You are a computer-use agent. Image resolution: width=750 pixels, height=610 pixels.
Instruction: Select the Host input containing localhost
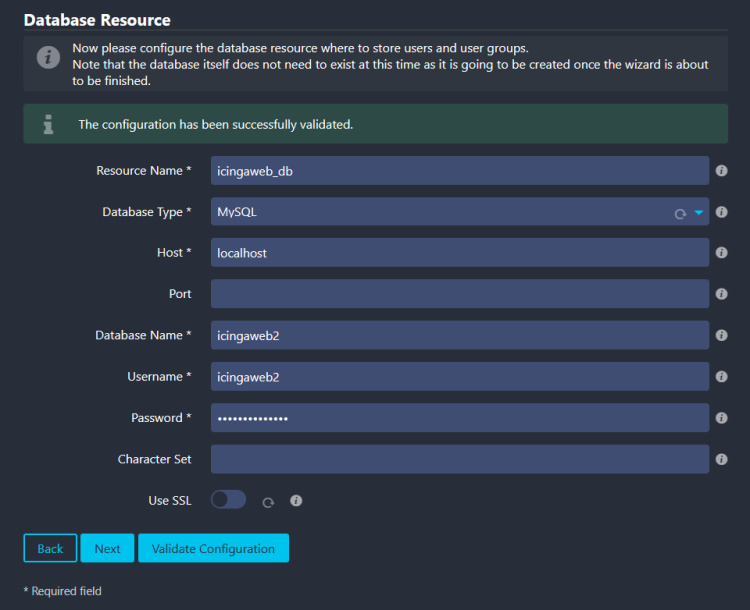coord(459,253)
